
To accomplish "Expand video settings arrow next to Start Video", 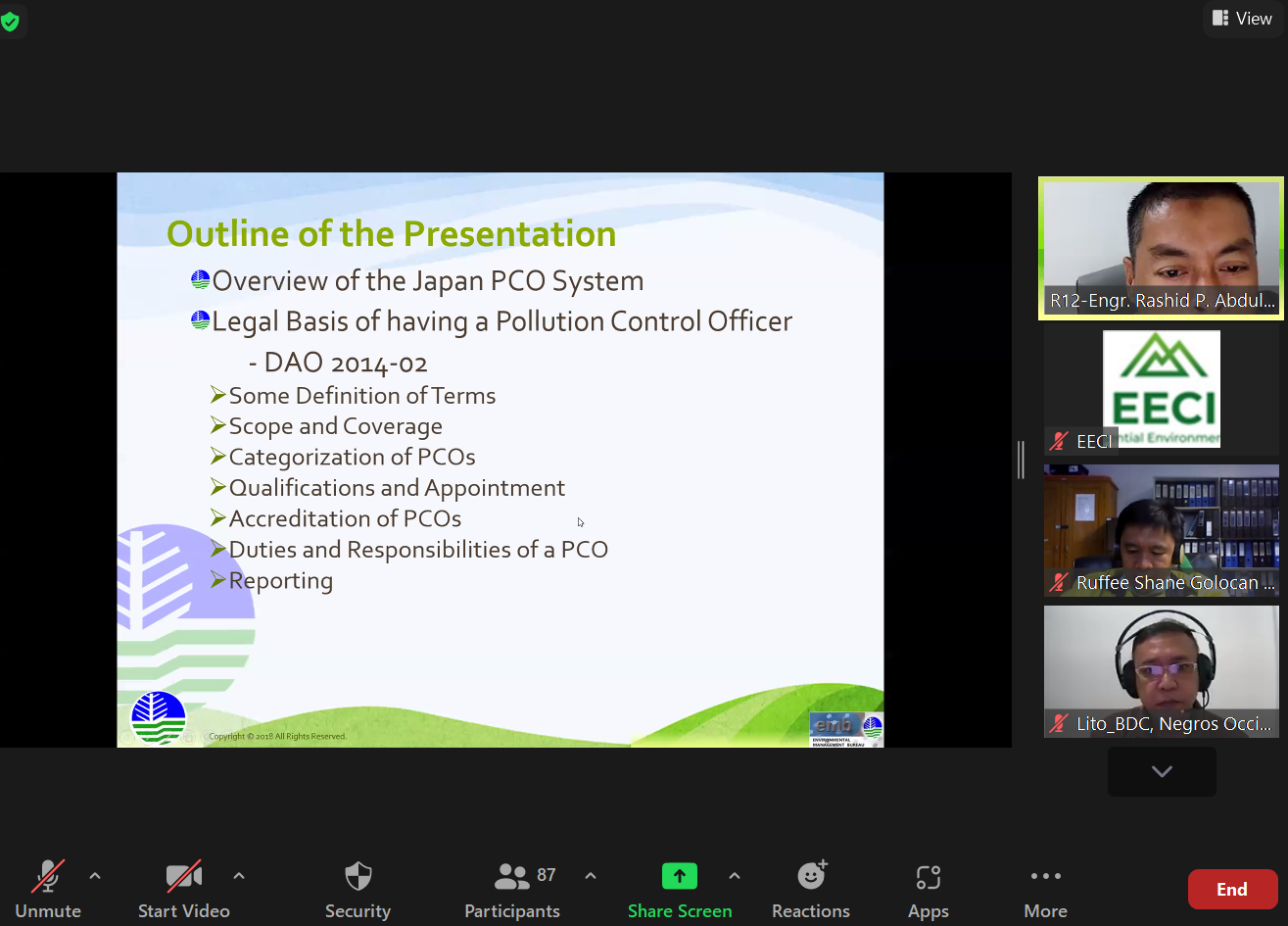I will tap(239, 876).
